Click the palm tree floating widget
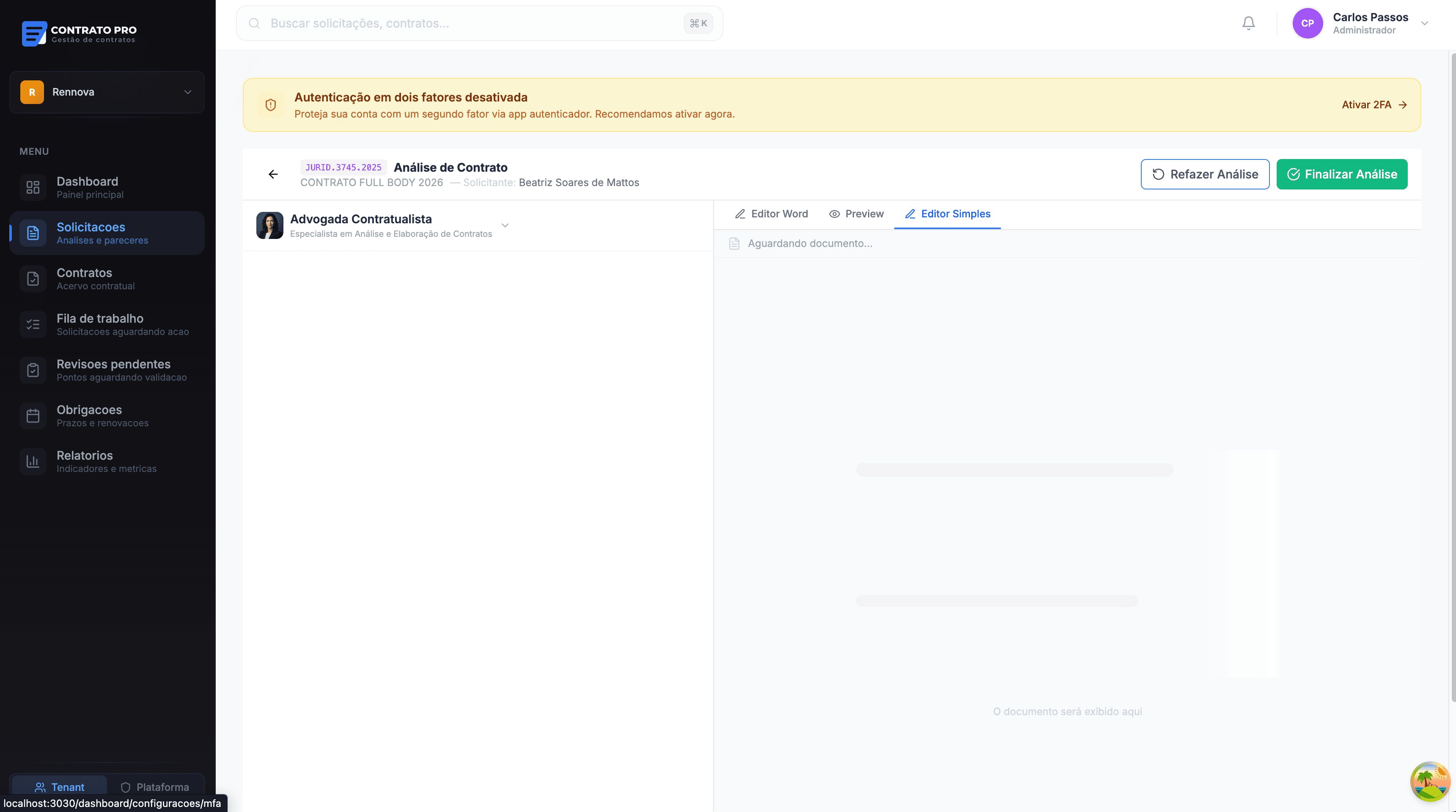Screen dimensions: 1456x812 tap(1430, 782)
